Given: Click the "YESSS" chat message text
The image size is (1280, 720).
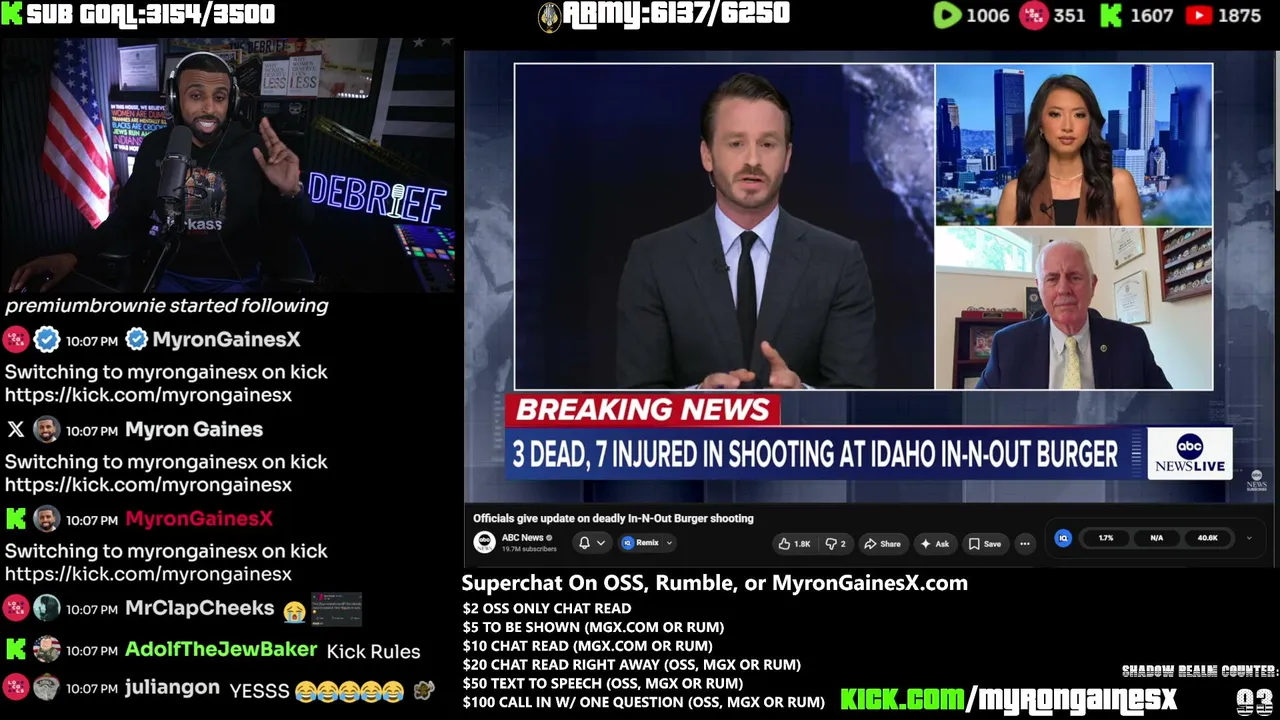Looking at the screenshot, I should coord(259,690).
